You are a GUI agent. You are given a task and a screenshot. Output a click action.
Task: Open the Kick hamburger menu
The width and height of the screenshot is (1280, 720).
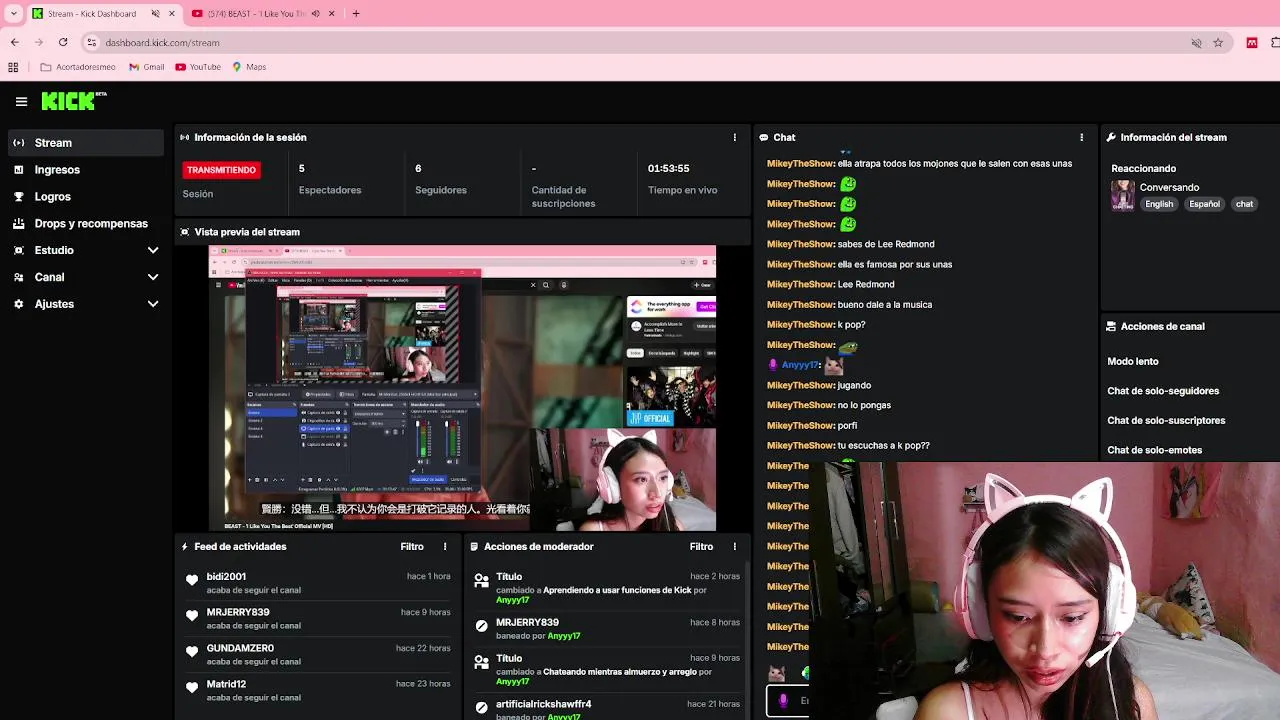pos(21,101)
